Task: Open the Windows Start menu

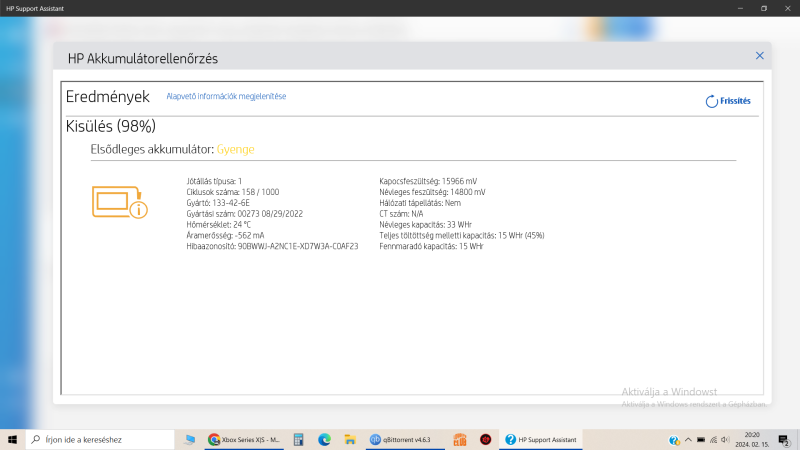Action: (12, 439)
